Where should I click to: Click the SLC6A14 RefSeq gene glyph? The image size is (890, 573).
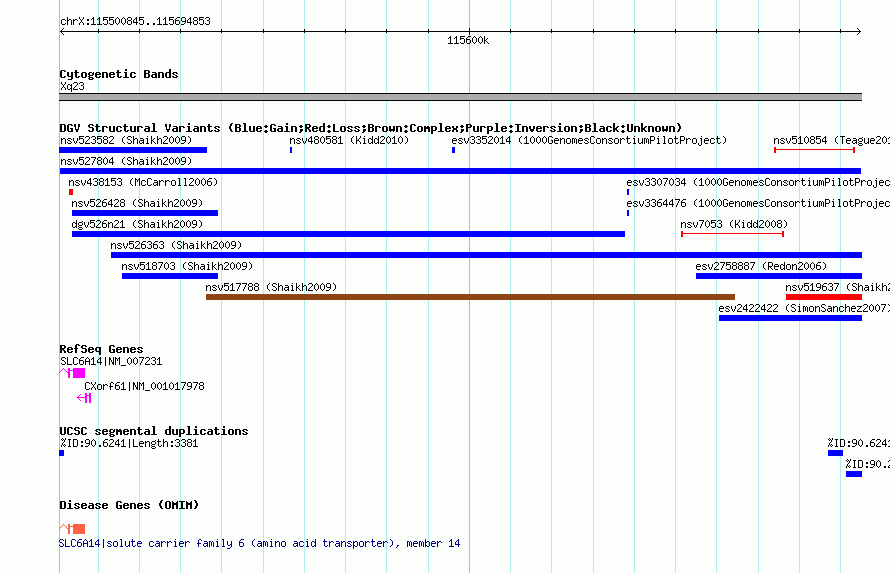[x=72, y=373]
